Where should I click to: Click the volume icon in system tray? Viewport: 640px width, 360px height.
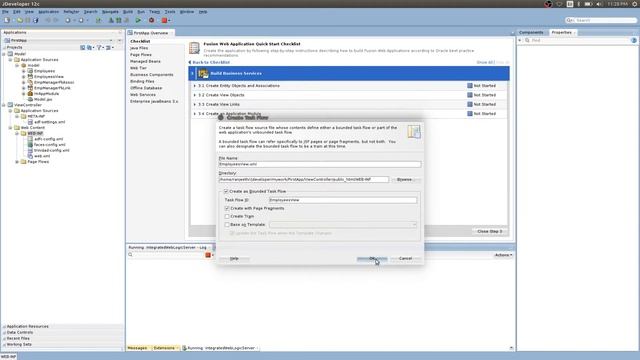click(x=599, y=4)
